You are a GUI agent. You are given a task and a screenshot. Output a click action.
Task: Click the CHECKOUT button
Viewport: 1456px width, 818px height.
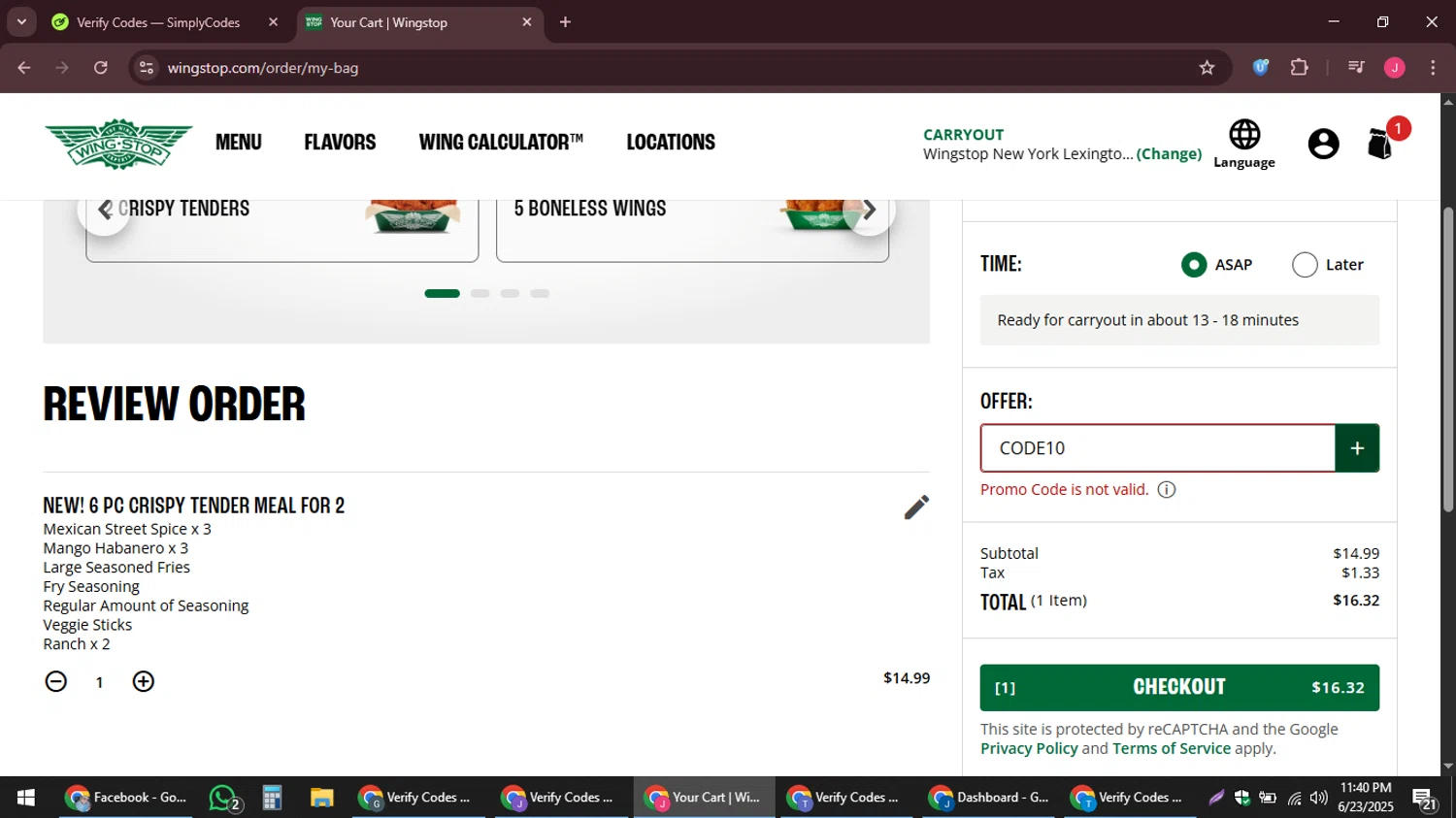click(x=1179, y=688)
